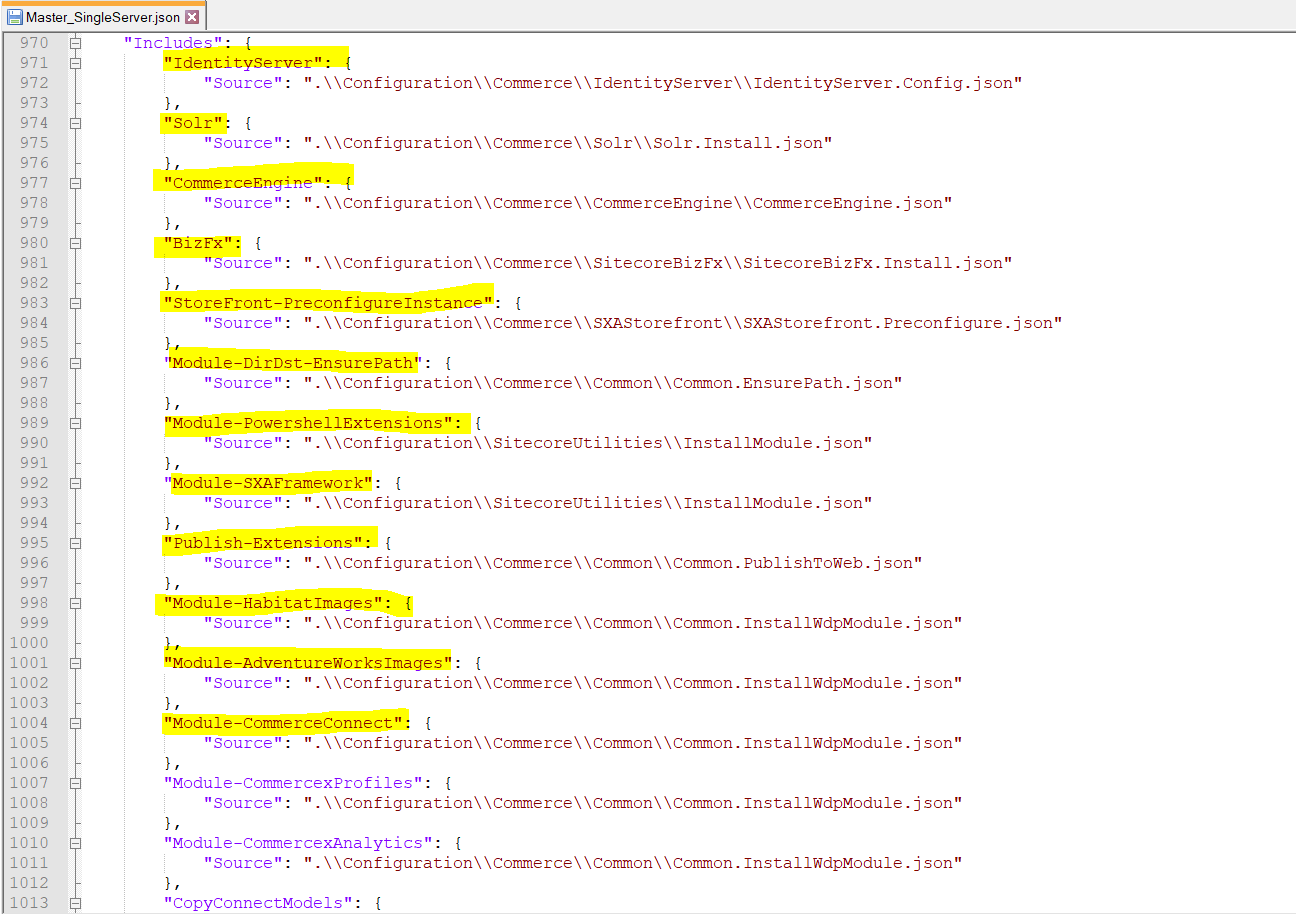The height and width of the screenshot is (914, 1296).
Task: Click the save icon on file tab
Action: click(x=15, y=17)
